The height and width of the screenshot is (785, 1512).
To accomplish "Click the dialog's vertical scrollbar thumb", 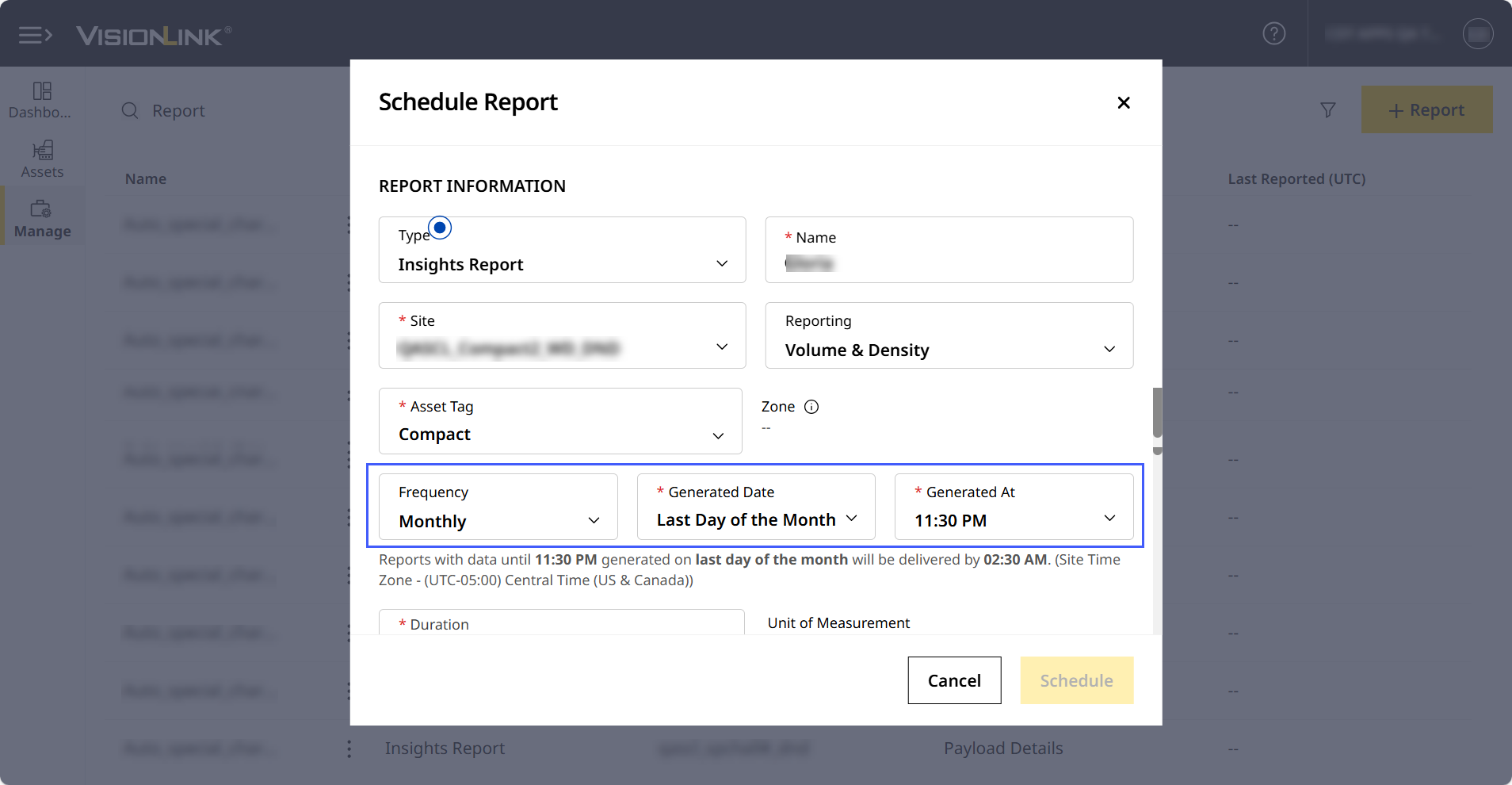I will pyautogui.click(x=1157, y=412).
